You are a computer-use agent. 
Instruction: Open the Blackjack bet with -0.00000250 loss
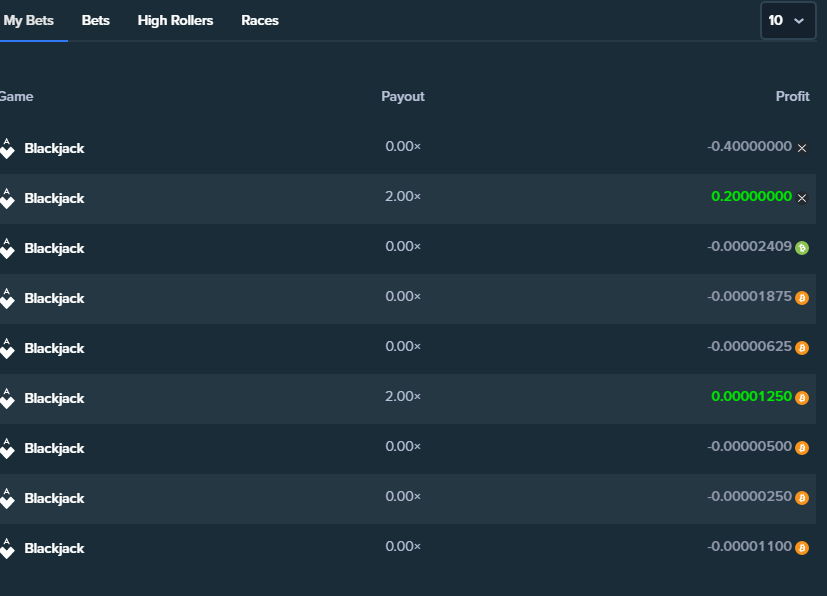click(x=54, y=498)
